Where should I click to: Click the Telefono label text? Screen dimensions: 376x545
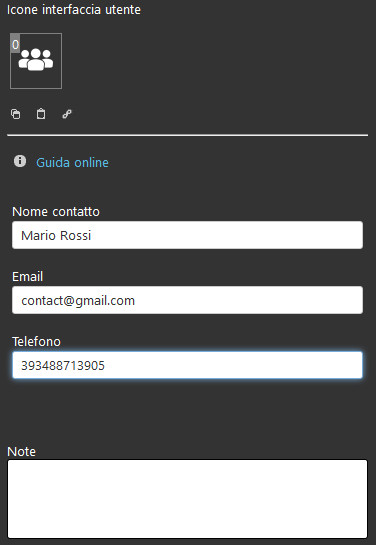tap(36, 341)
